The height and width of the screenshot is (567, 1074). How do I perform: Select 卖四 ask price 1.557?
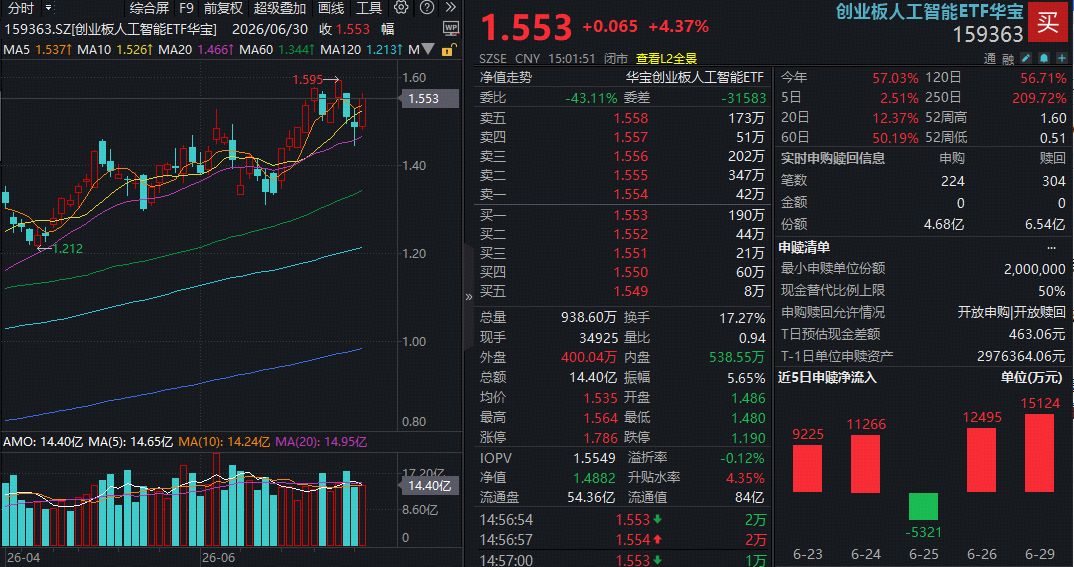tap(631, 138)
